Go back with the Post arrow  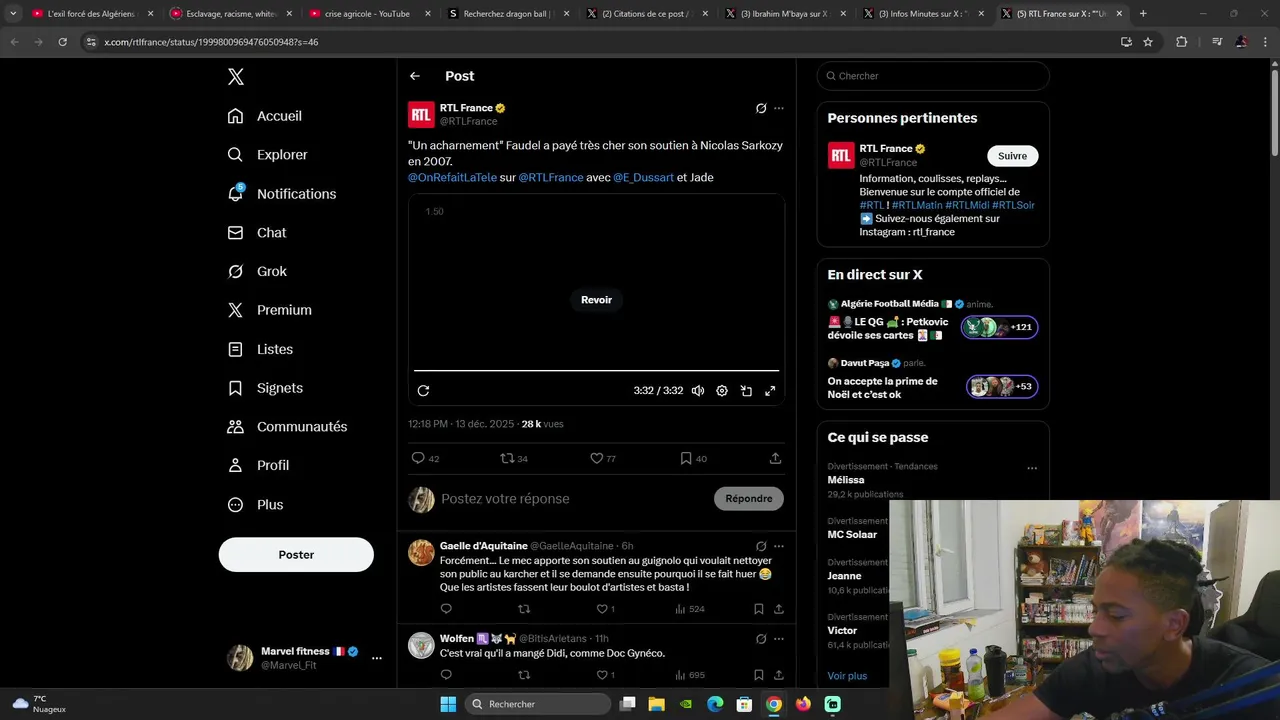415,76
